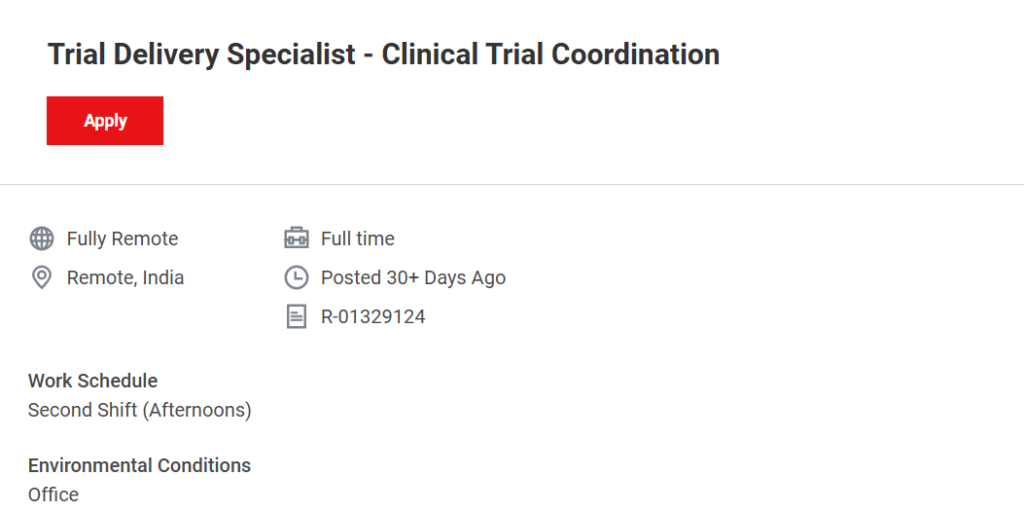Click the document icon beside the job ID
Viewport: 1024px width, 512px height.
(x=296, y=317)
